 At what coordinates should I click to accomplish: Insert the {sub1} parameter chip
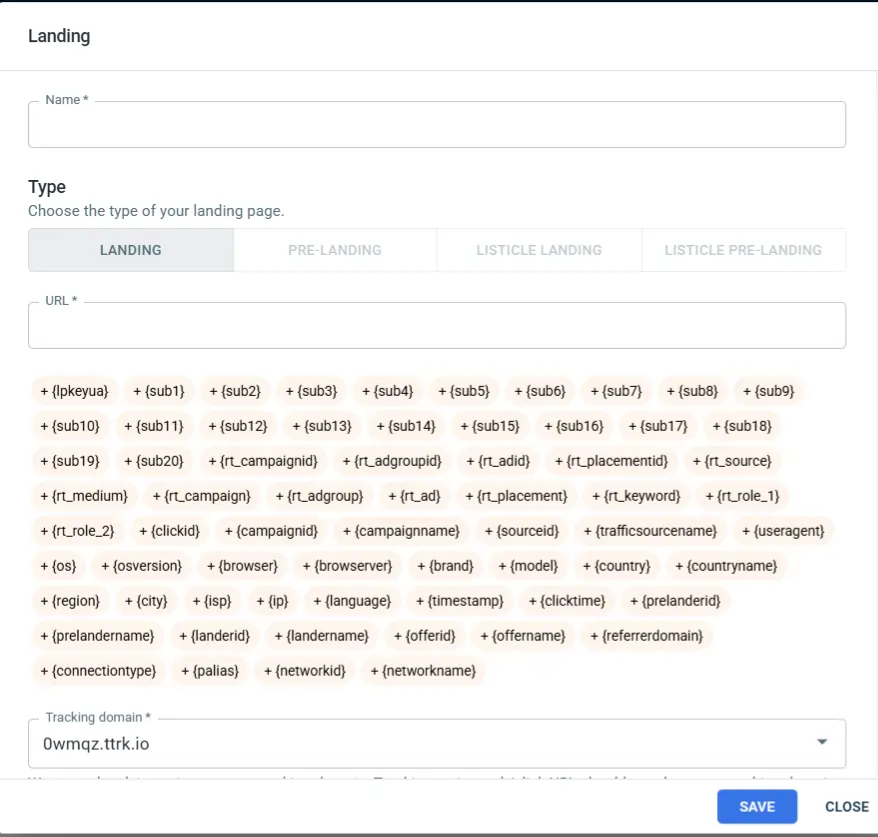click(159, 391)
